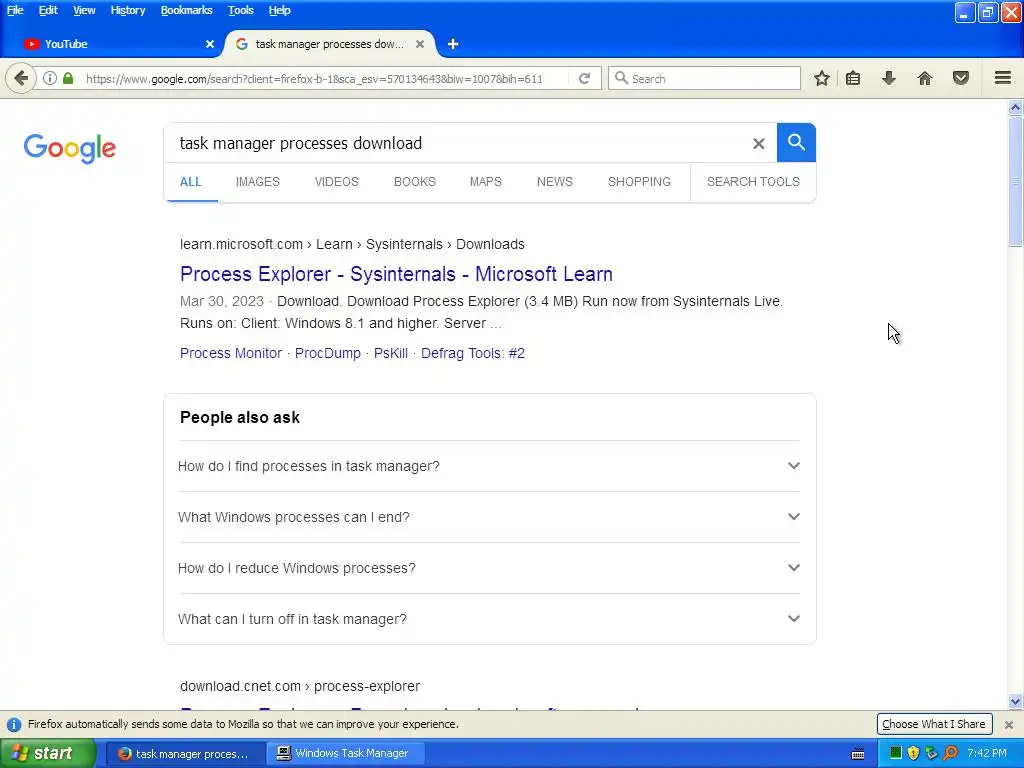Switch to MAPS results
1024x768 pixels.
click(x=485, y=182)
